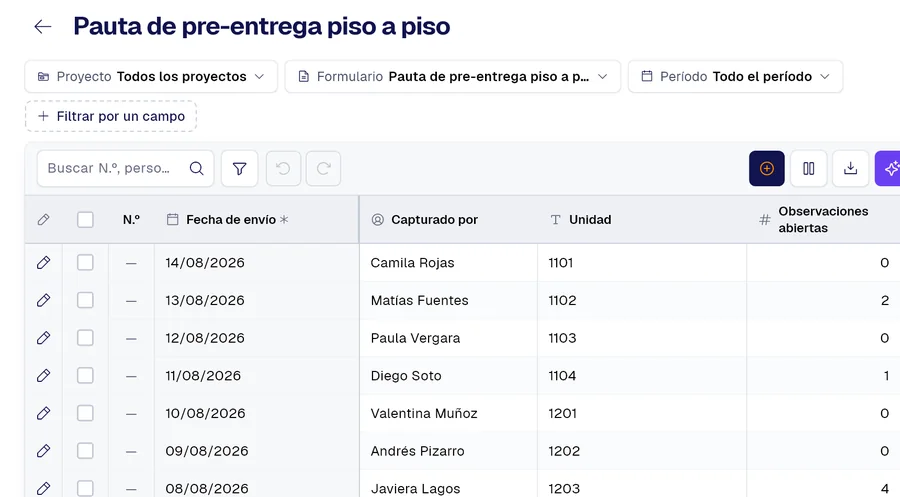Click the undo arrow button
The width and height of the screenshot is (900, 497).
click(x=283, y=169)
